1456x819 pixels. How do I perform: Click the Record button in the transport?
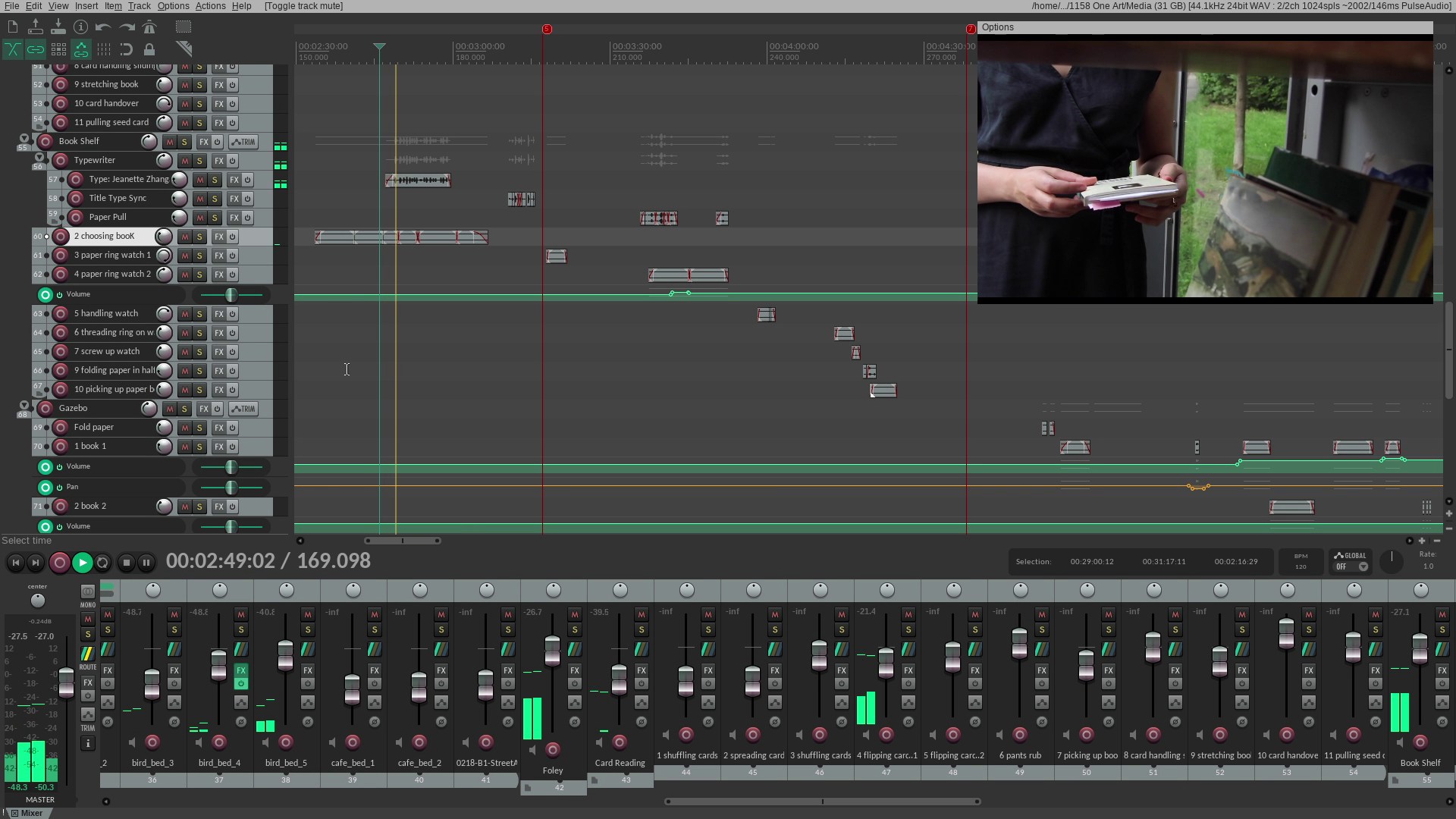point(59,563)
